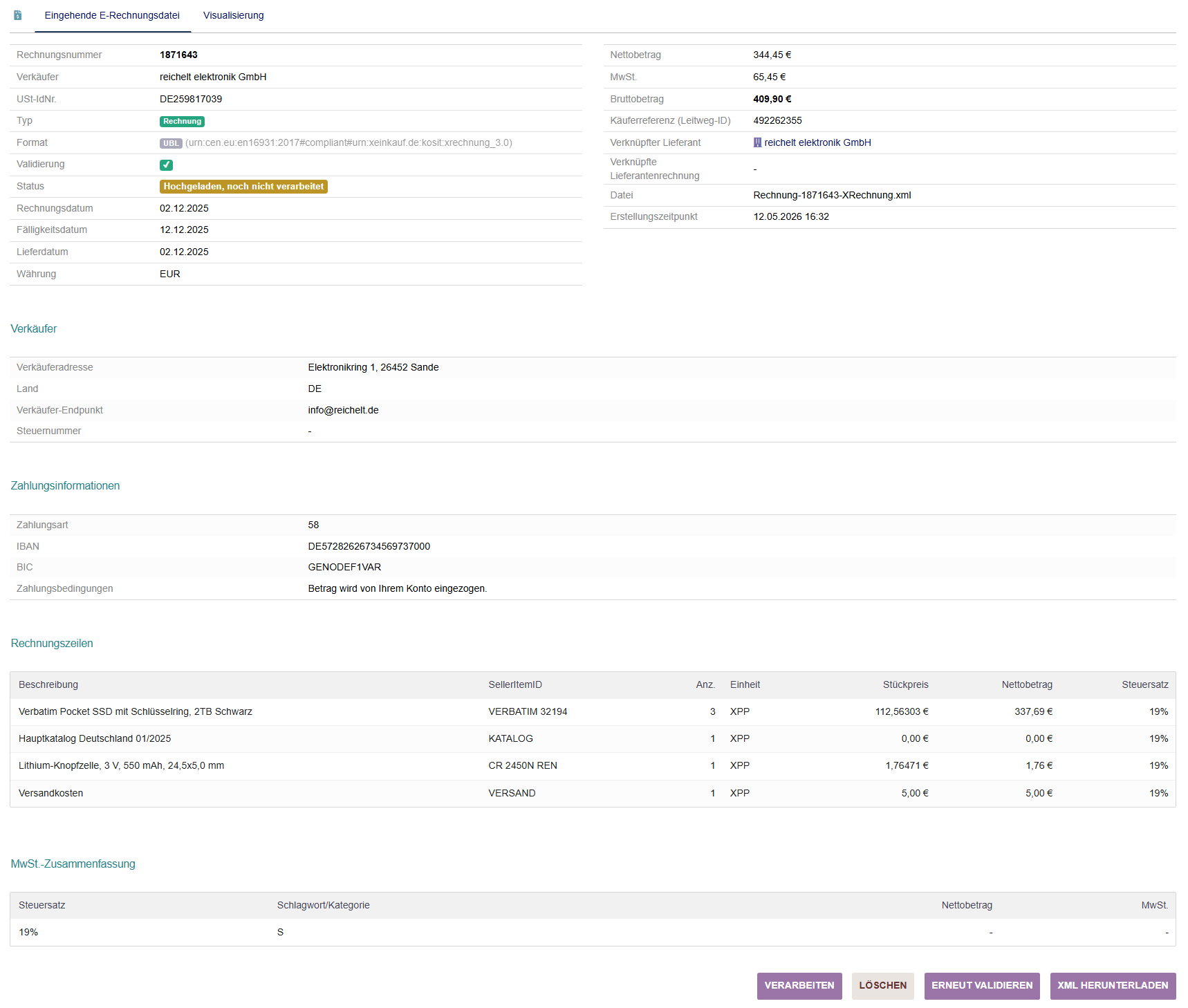Screen dimensions: 1188x1008
Task: Click the green Rechnung type badge
Action: tap(182, 121)
